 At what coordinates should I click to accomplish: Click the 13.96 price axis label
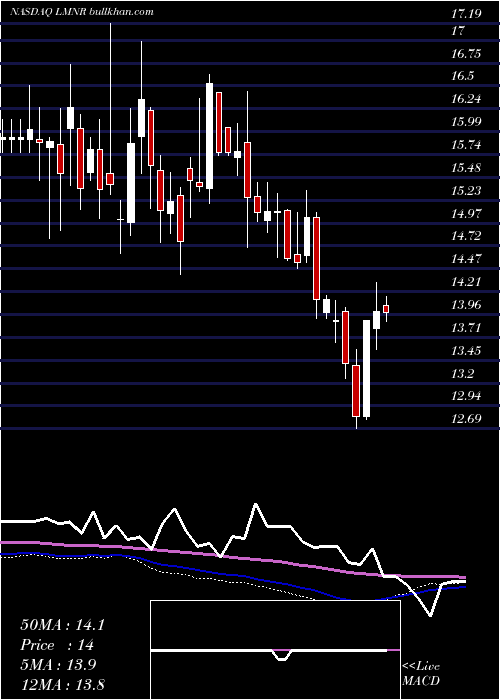coord(466,305)
